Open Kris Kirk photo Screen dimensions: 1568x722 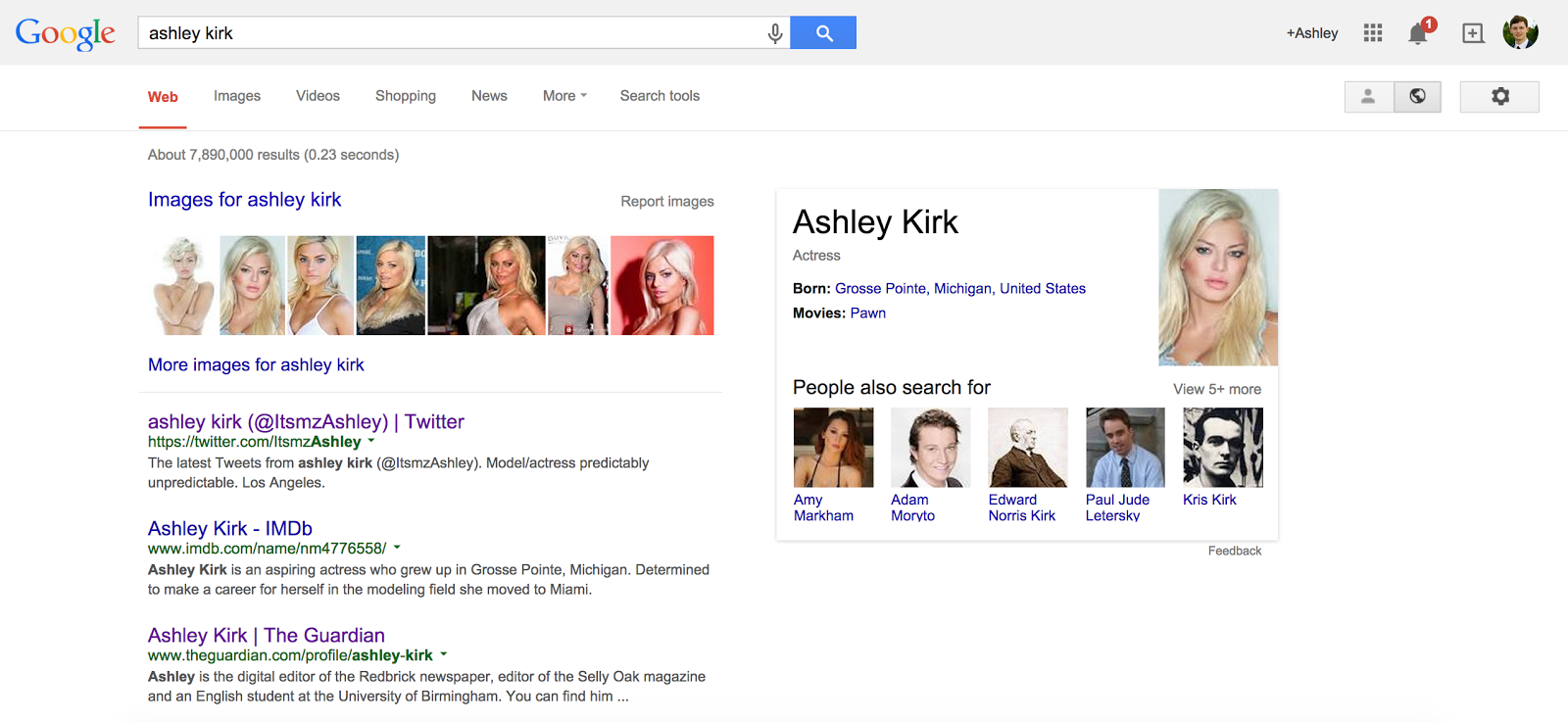click(x=1223, y=448)
